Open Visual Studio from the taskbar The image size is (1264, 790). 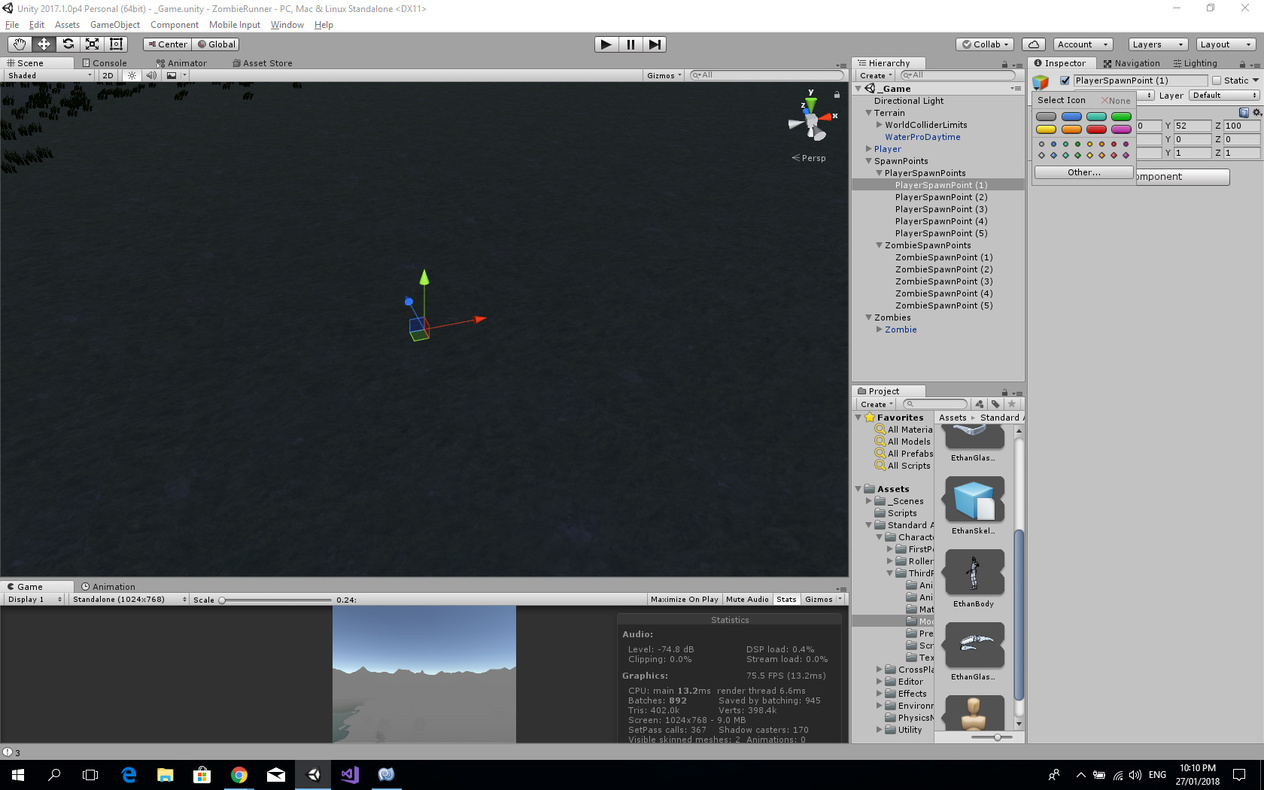349,774
